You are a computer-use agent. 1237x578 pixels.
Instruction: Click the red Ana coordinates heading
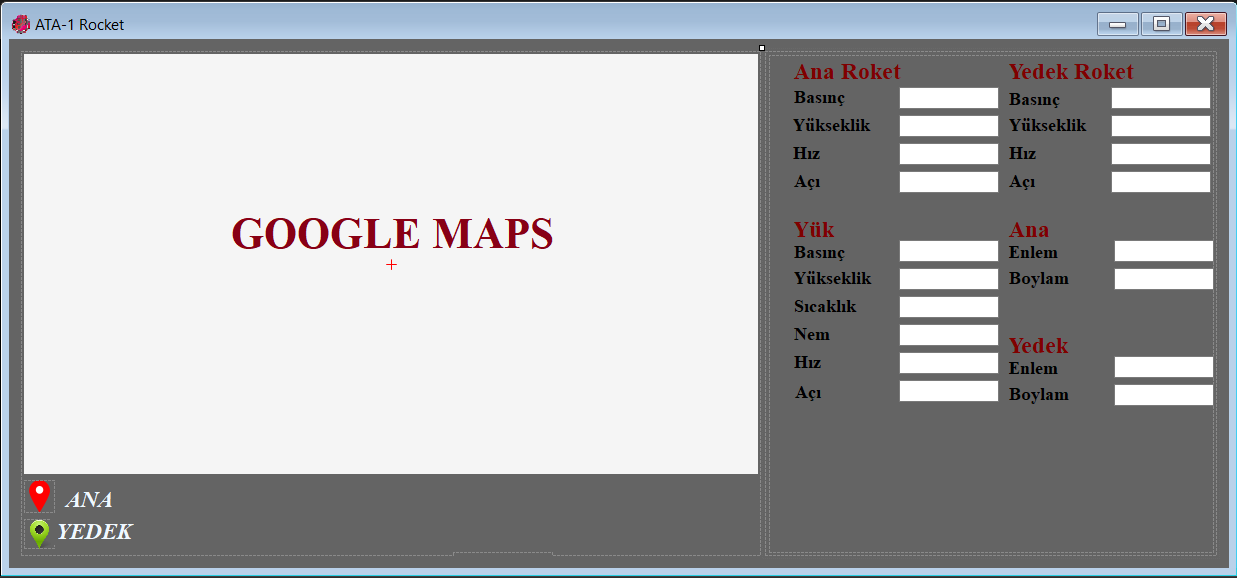click(x=1029, y=230)
